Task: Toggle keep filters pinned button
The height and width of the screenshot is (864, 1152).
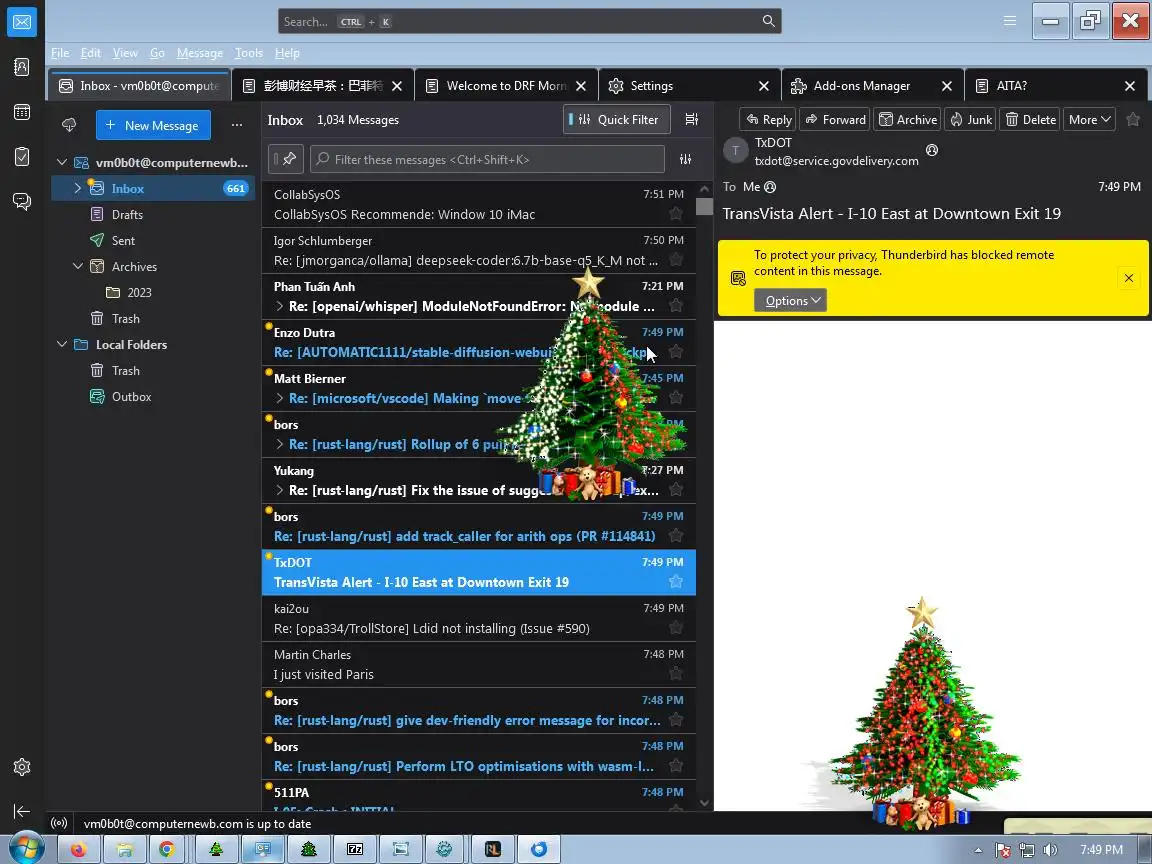Action: pyautogui.click(x=286, y=159)
